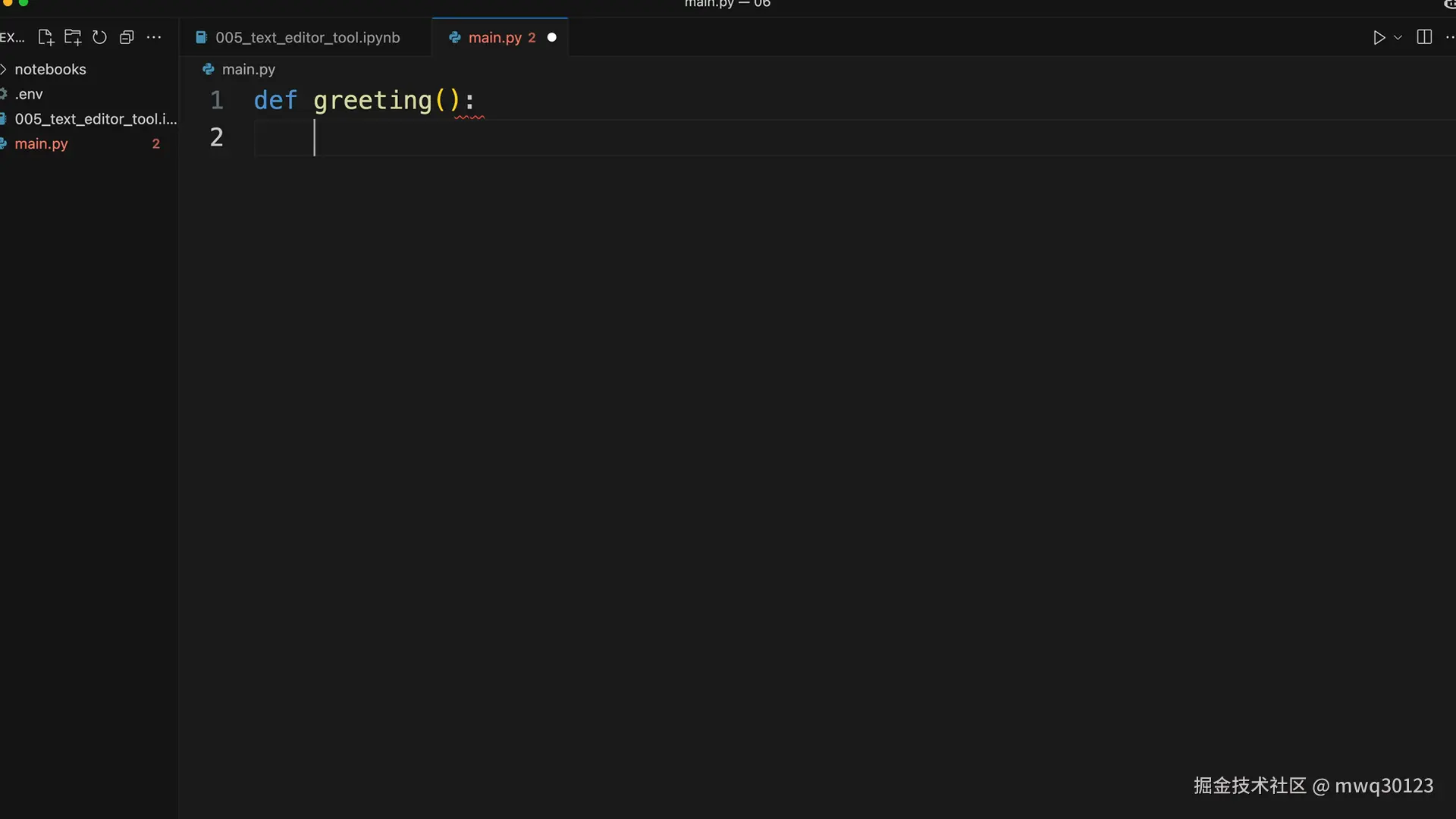This screenshot has height=819, width=1456.
Task: Click the Python icon in main.py breadcrumb
Action: point(209,69)
